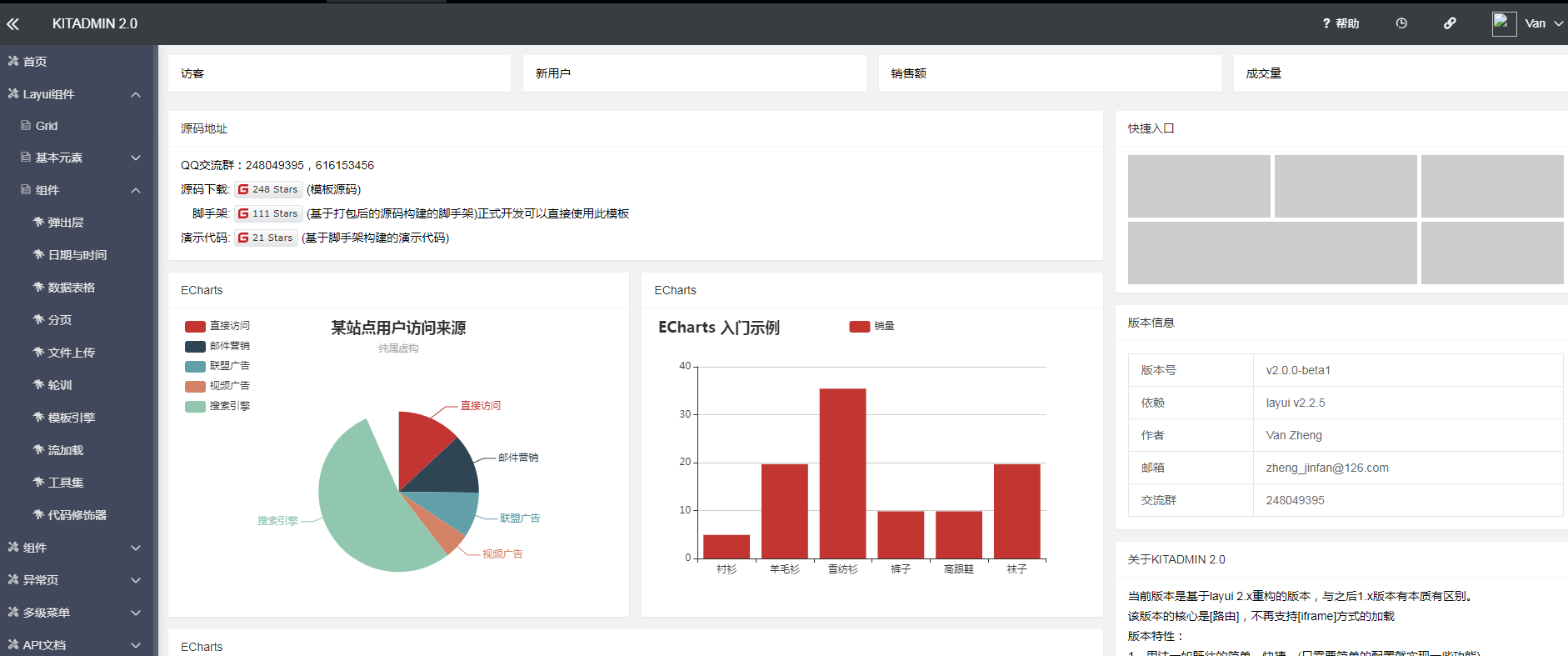Select 弹出层 in the sidebar
This screenshot has height=656, width=1568.
tap(65, 223)
